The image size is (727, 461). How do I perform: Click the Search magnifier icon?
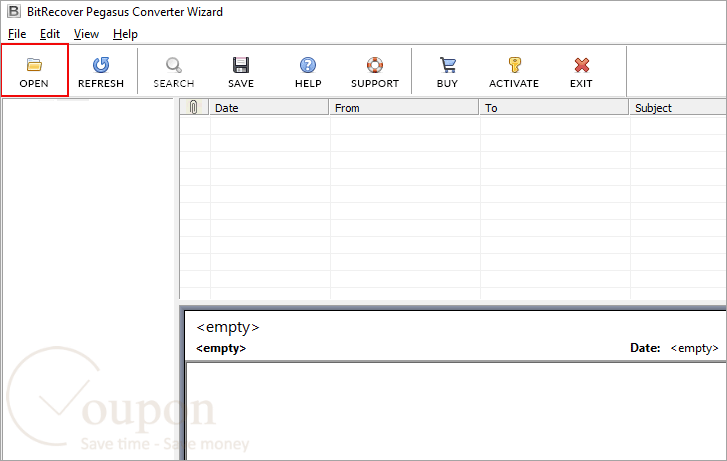pyautogui.click(x=174, y=65)
